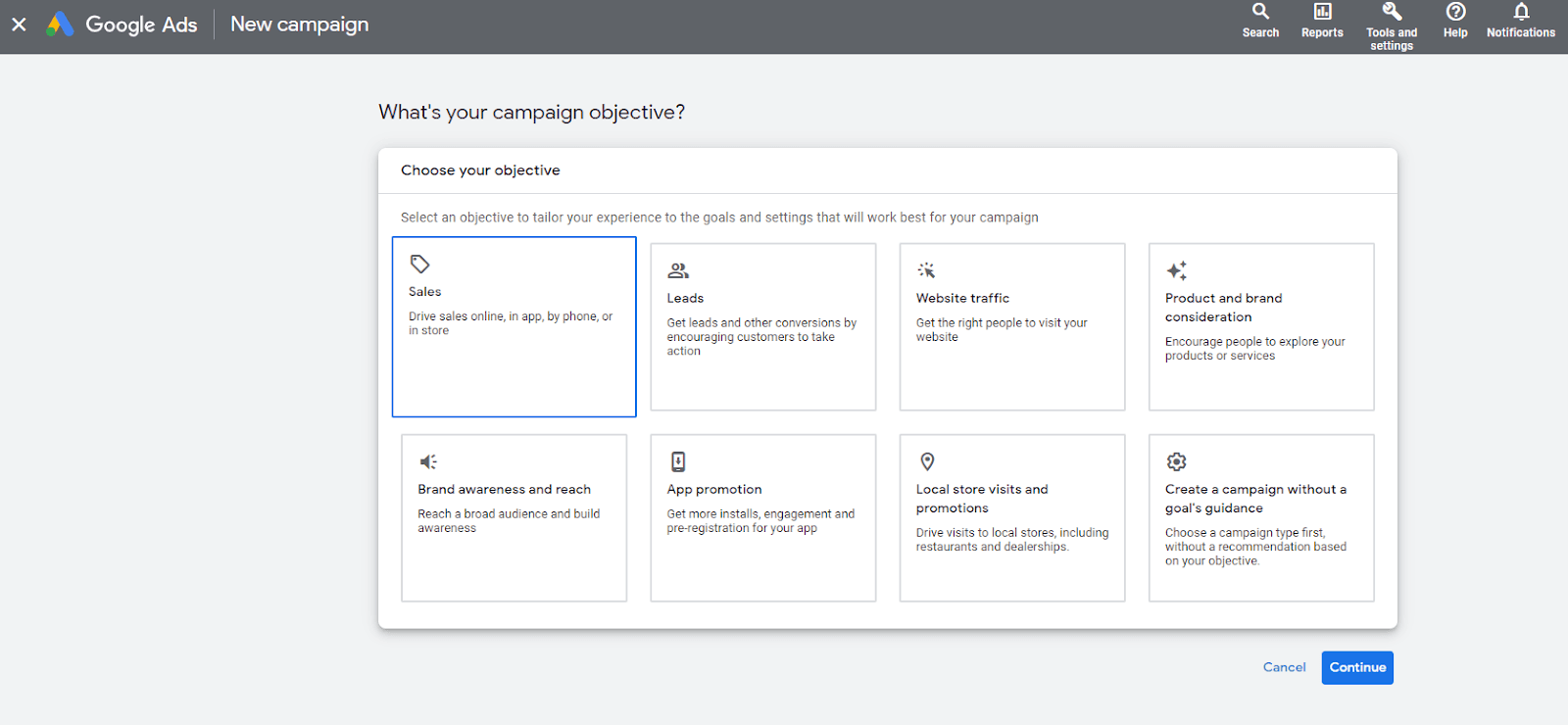Click the people icon on Leads card

[x=678, y=270]
